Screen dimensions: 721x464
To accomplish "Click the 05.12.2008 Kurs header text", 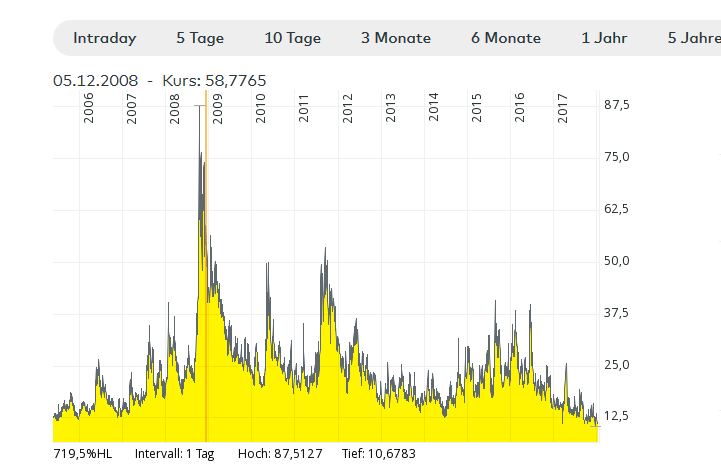I will (160, 80).
